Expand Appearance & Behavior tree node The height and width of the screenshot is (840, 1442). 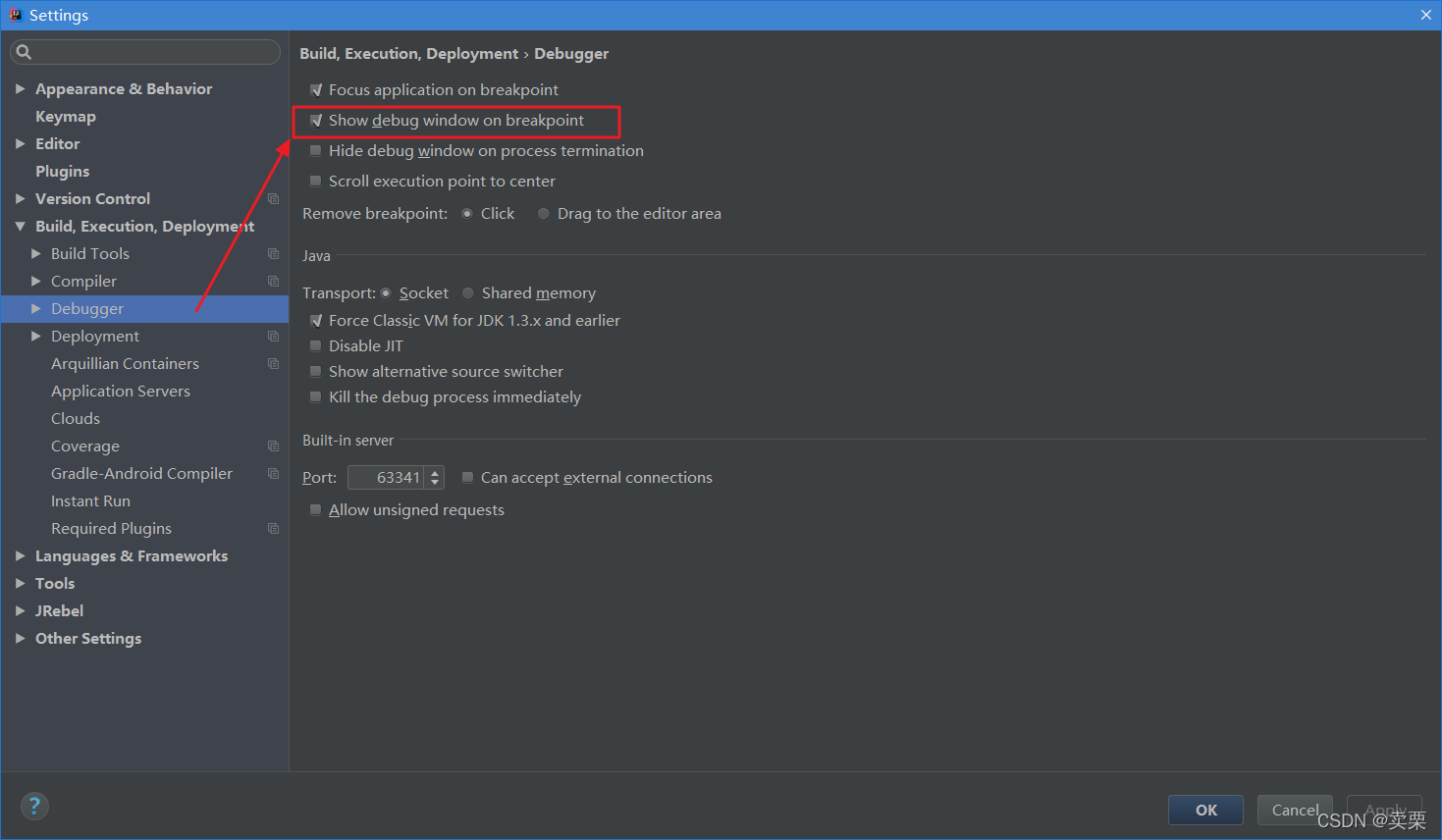(x=20, y=89)
